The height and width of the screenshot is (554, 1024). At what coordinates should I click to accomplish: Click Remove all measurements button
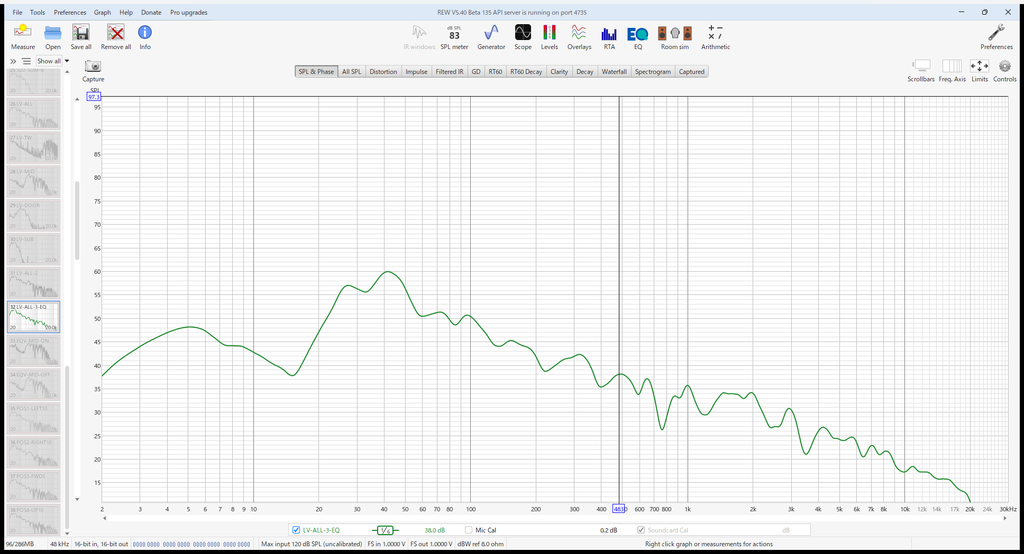pos(116,37)
